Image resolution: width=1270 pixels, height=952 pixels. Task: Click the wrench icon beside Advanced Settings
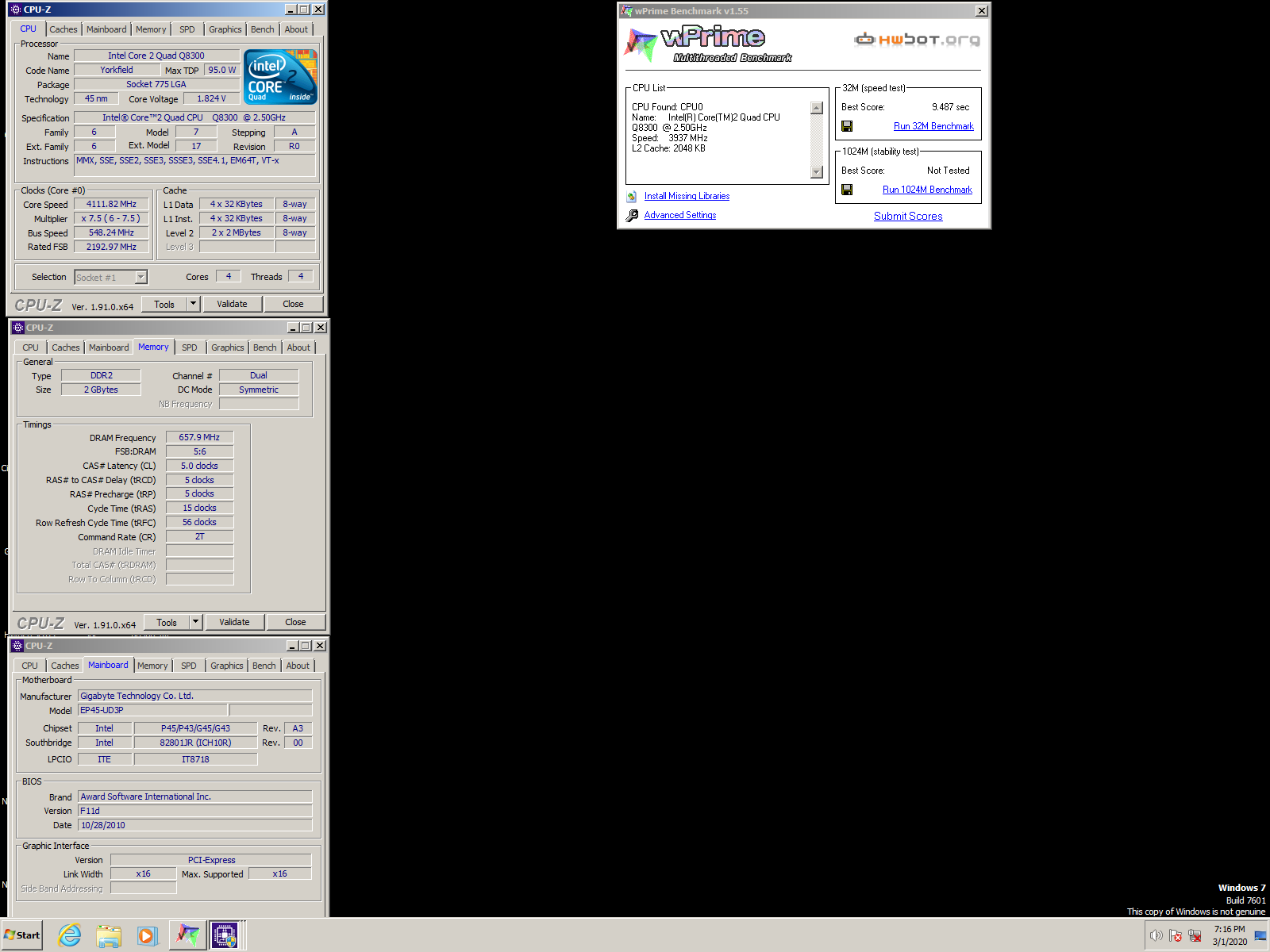[x=632, y=215]
